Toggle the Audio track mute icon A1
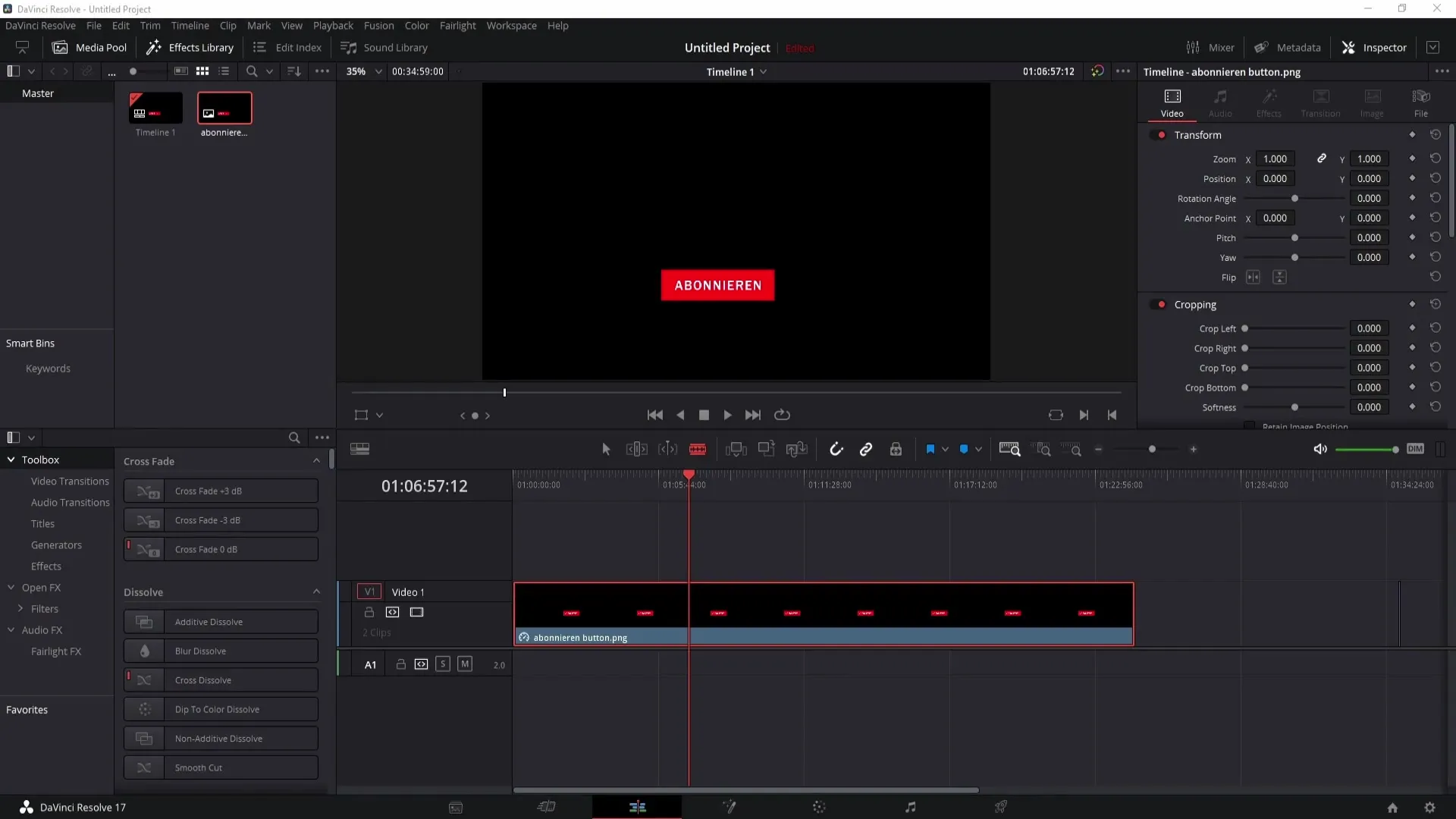Image resolution: width=1456 pixels, height=819 pixels. [x=463, y=663]
